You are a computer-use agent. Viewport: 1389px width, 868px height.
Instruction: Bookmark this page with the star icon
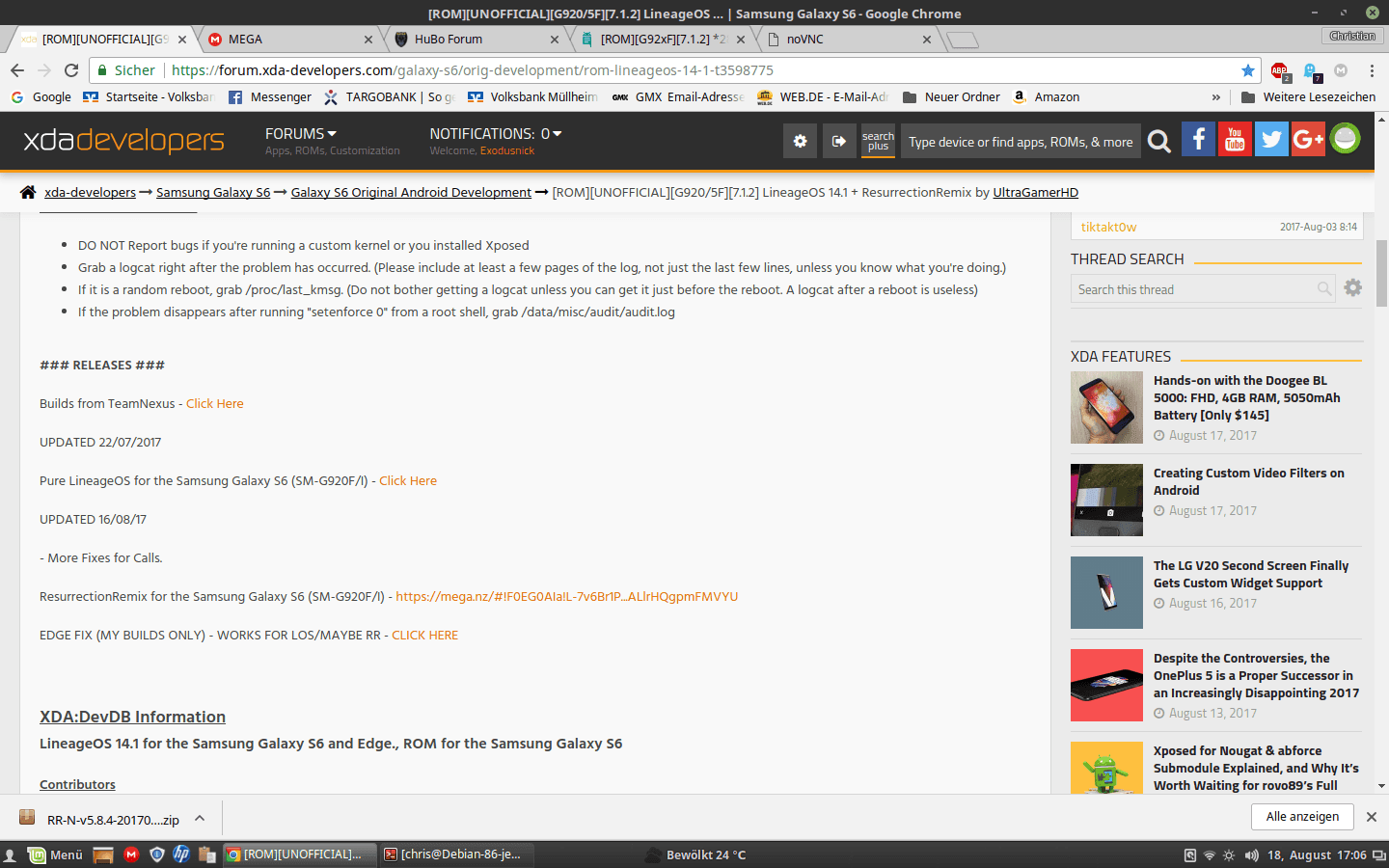click(1248, 70)
